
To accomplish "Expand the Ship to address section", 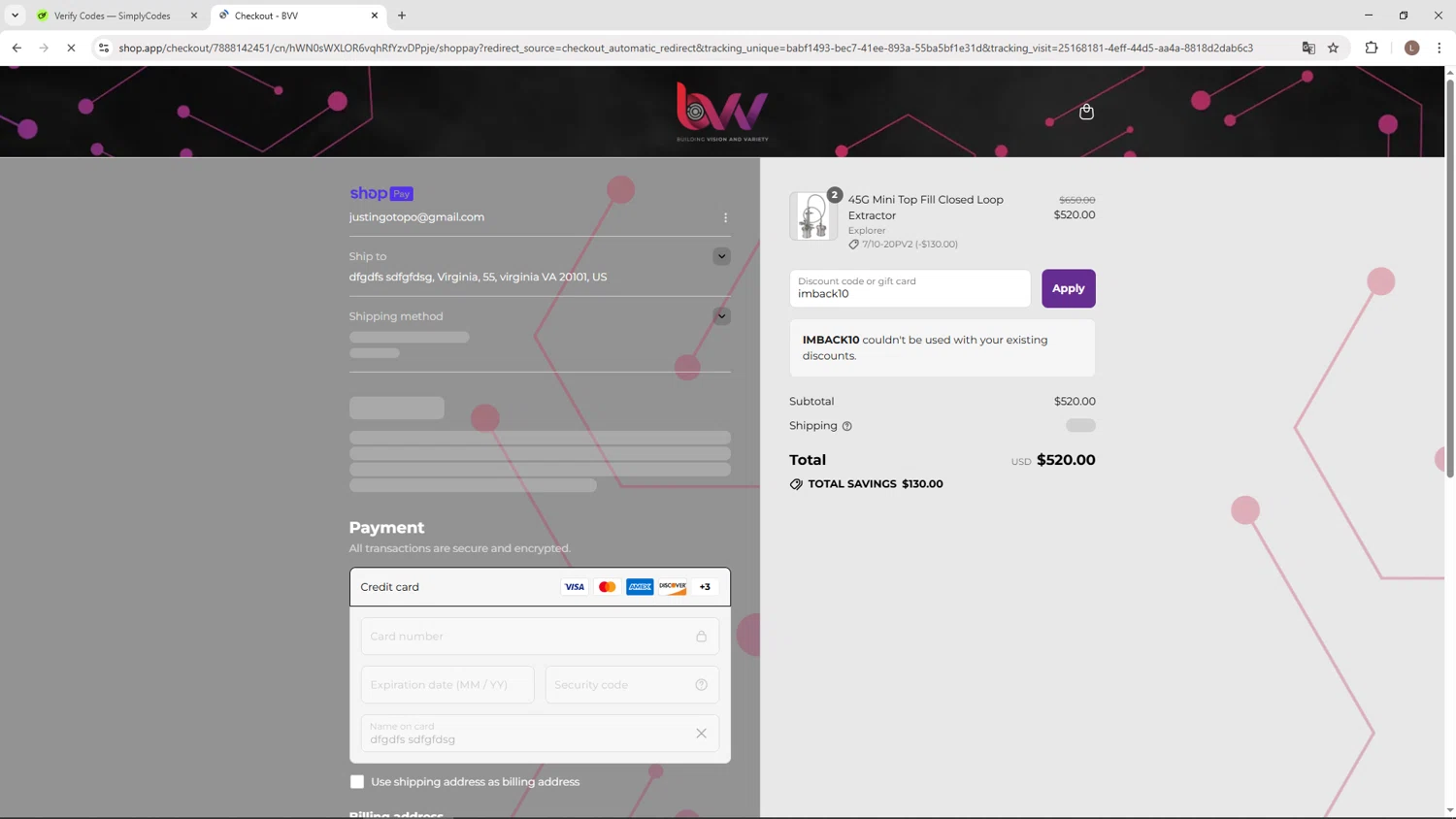I will pyautogui.click(x=721, y=256).
